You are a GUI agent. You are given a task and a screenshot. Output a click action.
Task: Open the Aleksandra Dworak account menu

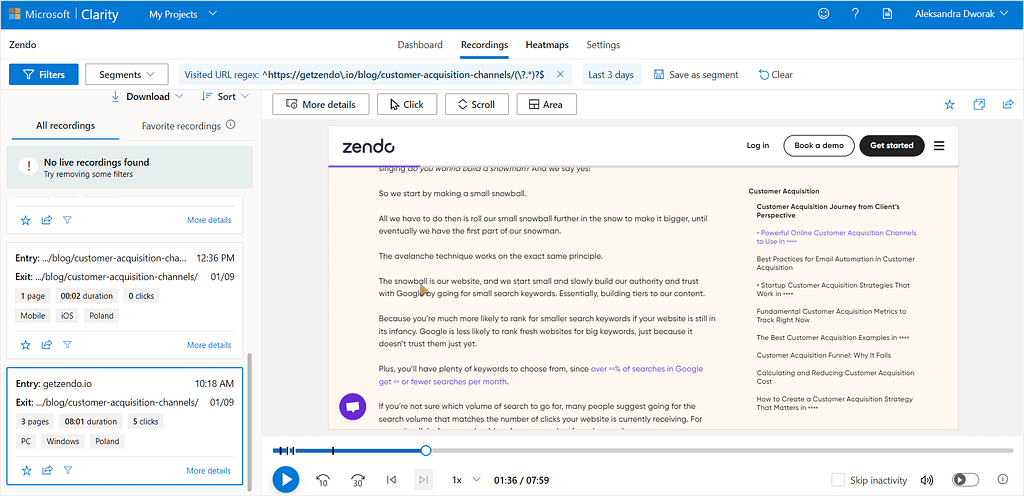(961, 14)
